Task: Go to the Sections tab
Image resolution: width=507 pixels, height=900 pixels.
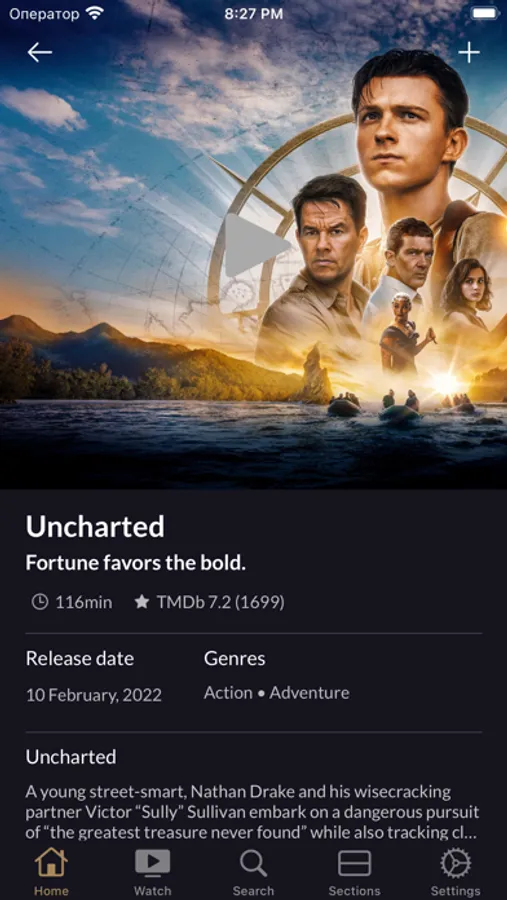Action: (354, 872)
